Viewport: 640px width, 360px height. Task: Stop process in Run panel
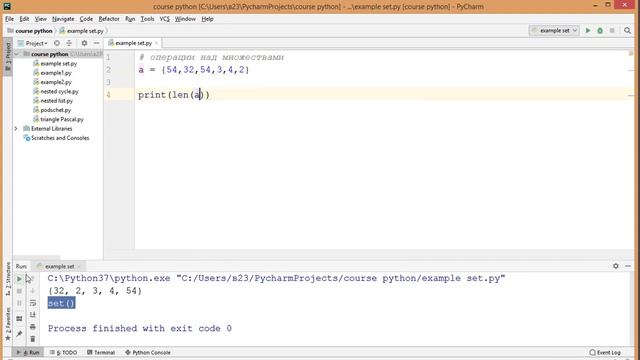[19, 291]
